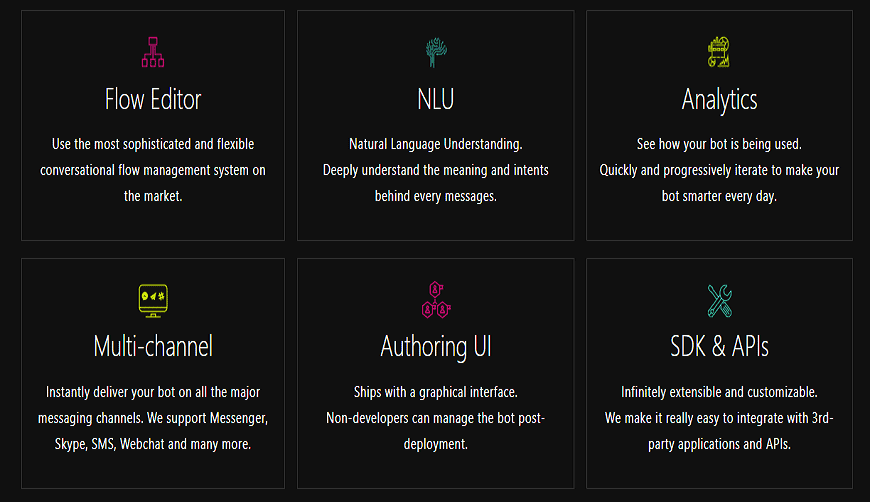Screen dimensions: 870x502
Task: Click the yellow monitor Multi-channel icon
Action: point(153,301)
